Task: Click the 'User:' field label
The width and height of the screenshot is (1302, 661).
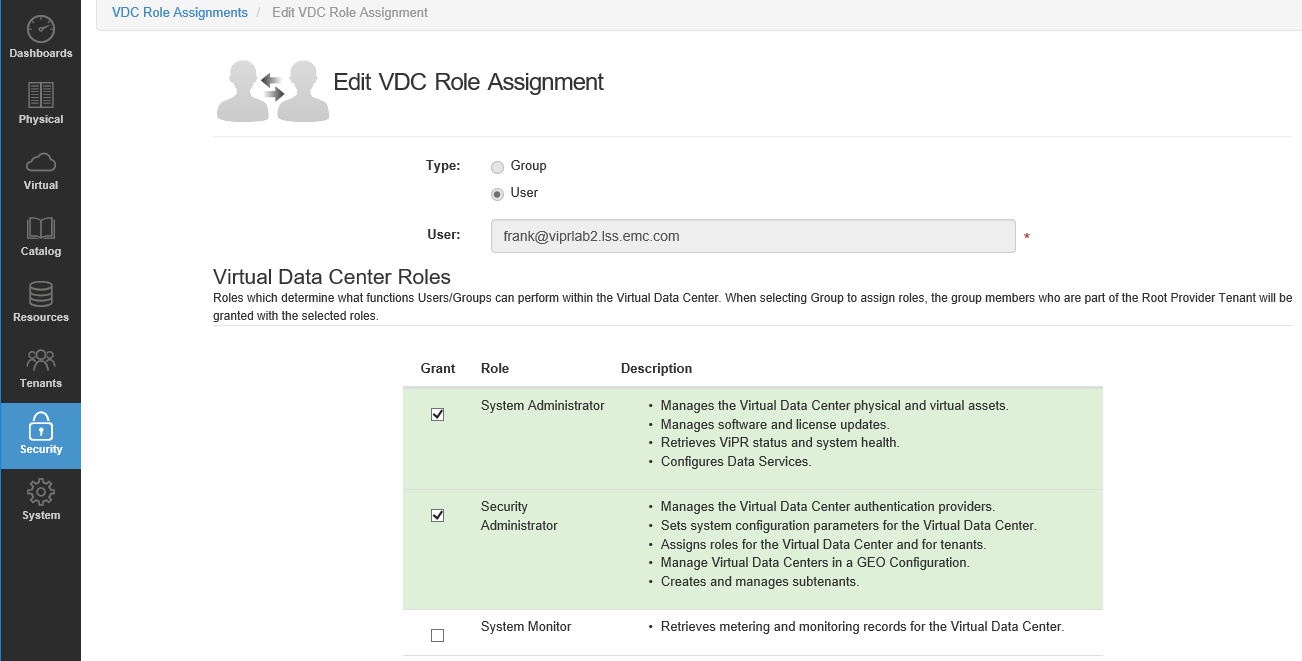Action: tap(444, 235)
